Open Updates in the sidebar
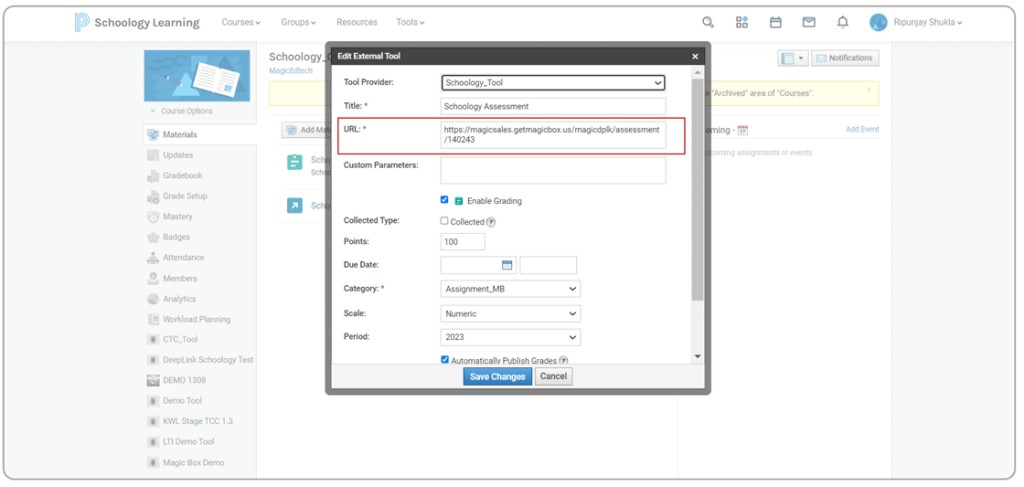Image resolution: width=1024 pixels, height=487 pixels. (x=177, y=155)
